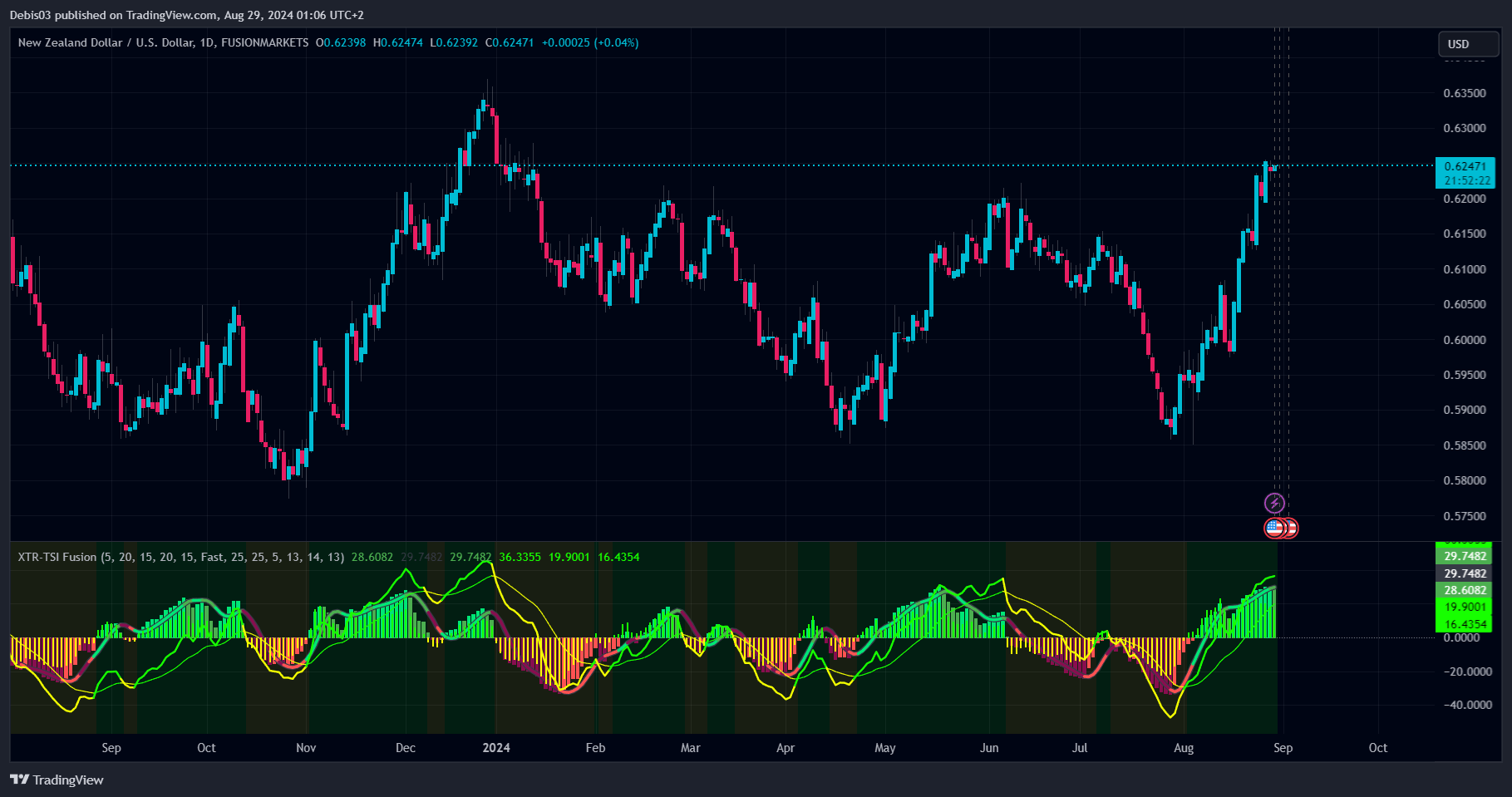Click the Jun label on time axis

[989, 748]
